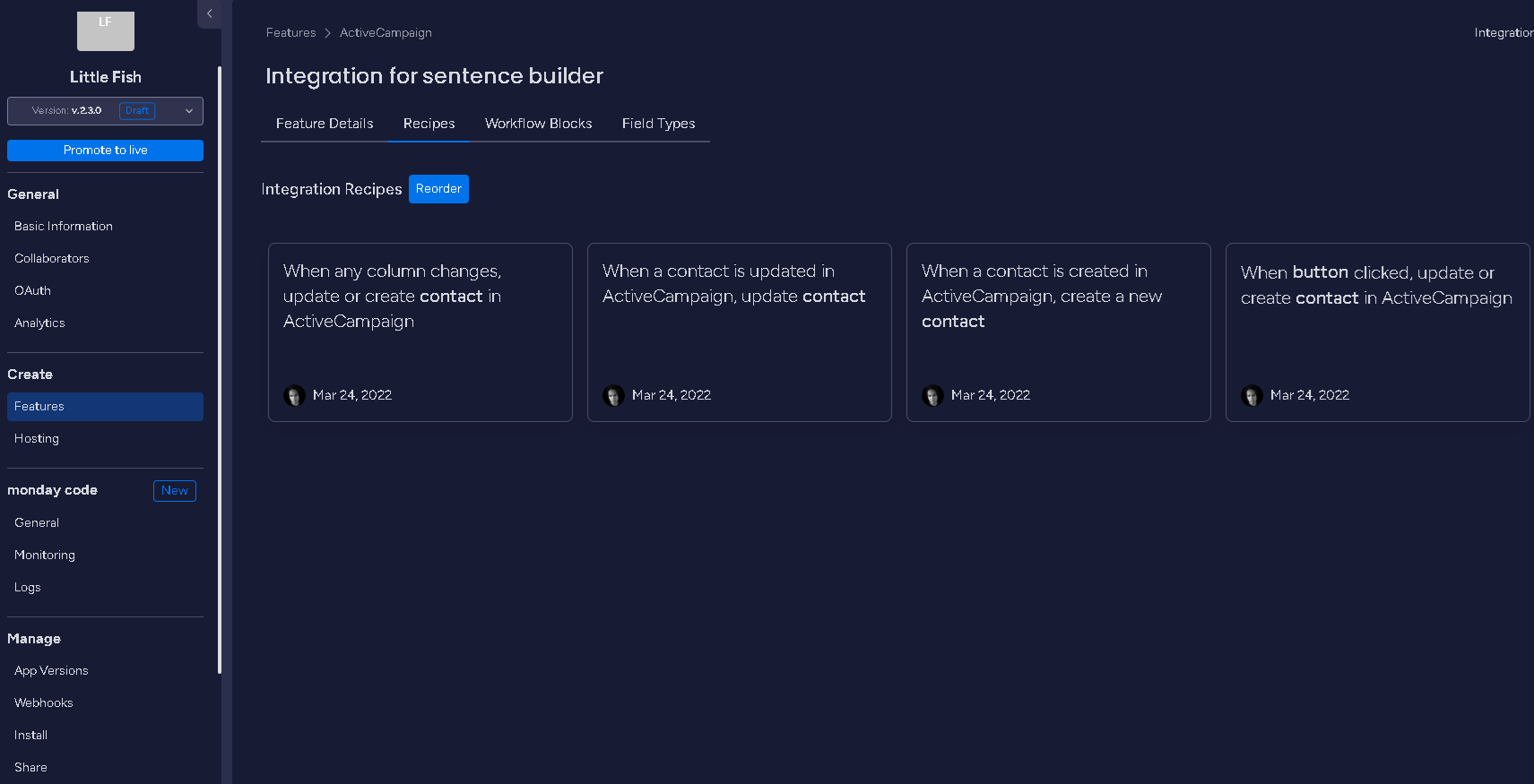
Task: Switch to the Feature Details tab
Action: click(x=325, y=124)
